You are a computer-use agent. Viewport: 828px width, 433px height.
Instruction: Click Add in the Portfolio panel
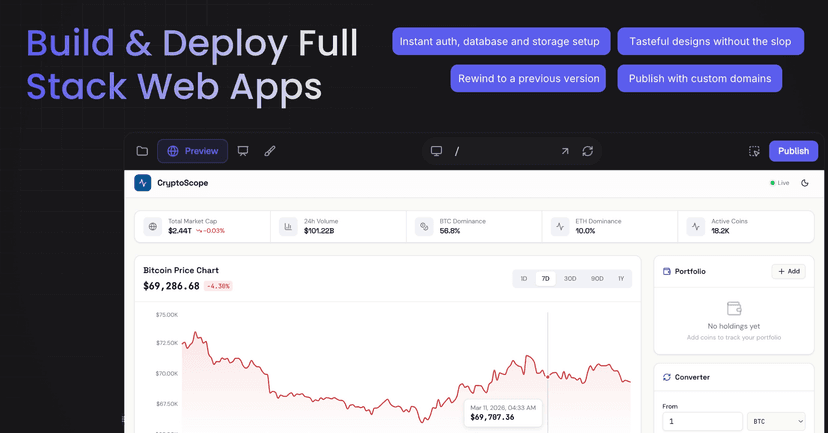tap(788, 271)
